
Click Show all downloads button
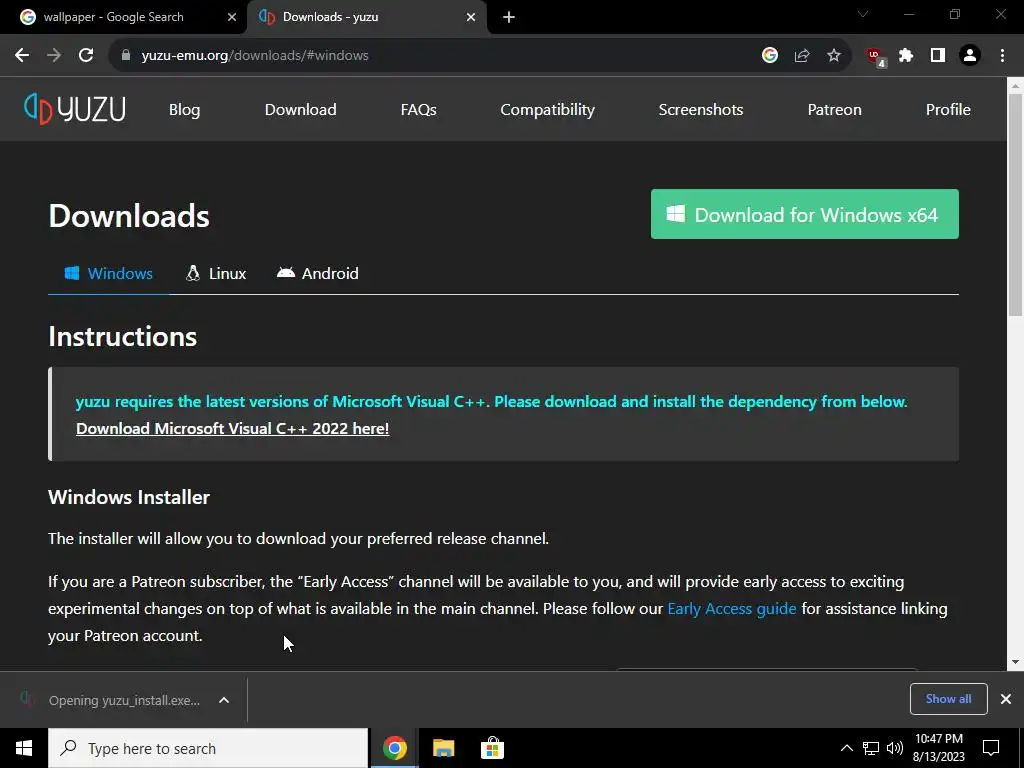948,699
